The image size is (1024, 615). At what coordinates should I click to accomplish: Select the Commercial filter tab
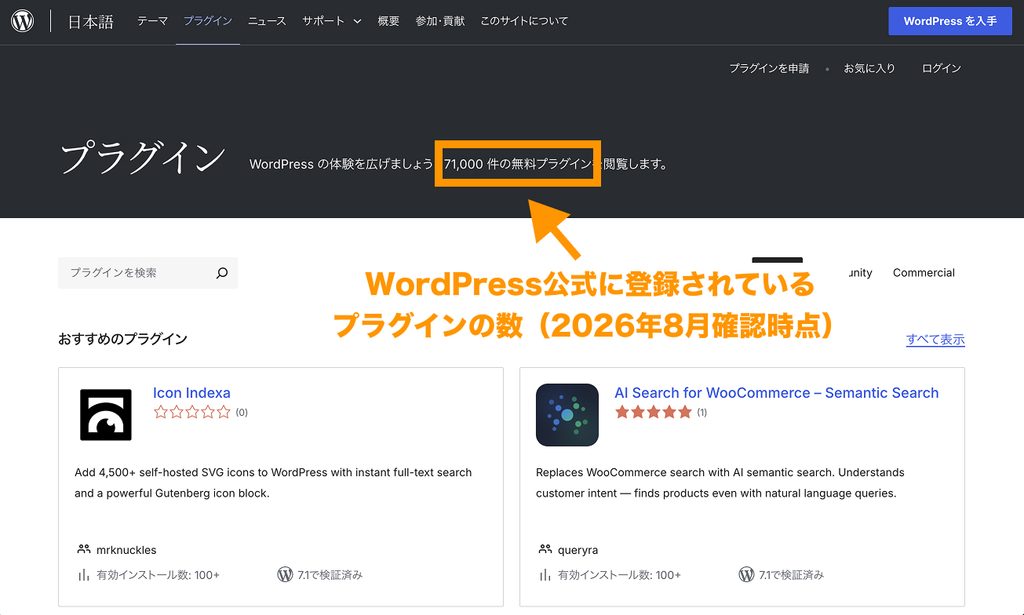[923, 273]
